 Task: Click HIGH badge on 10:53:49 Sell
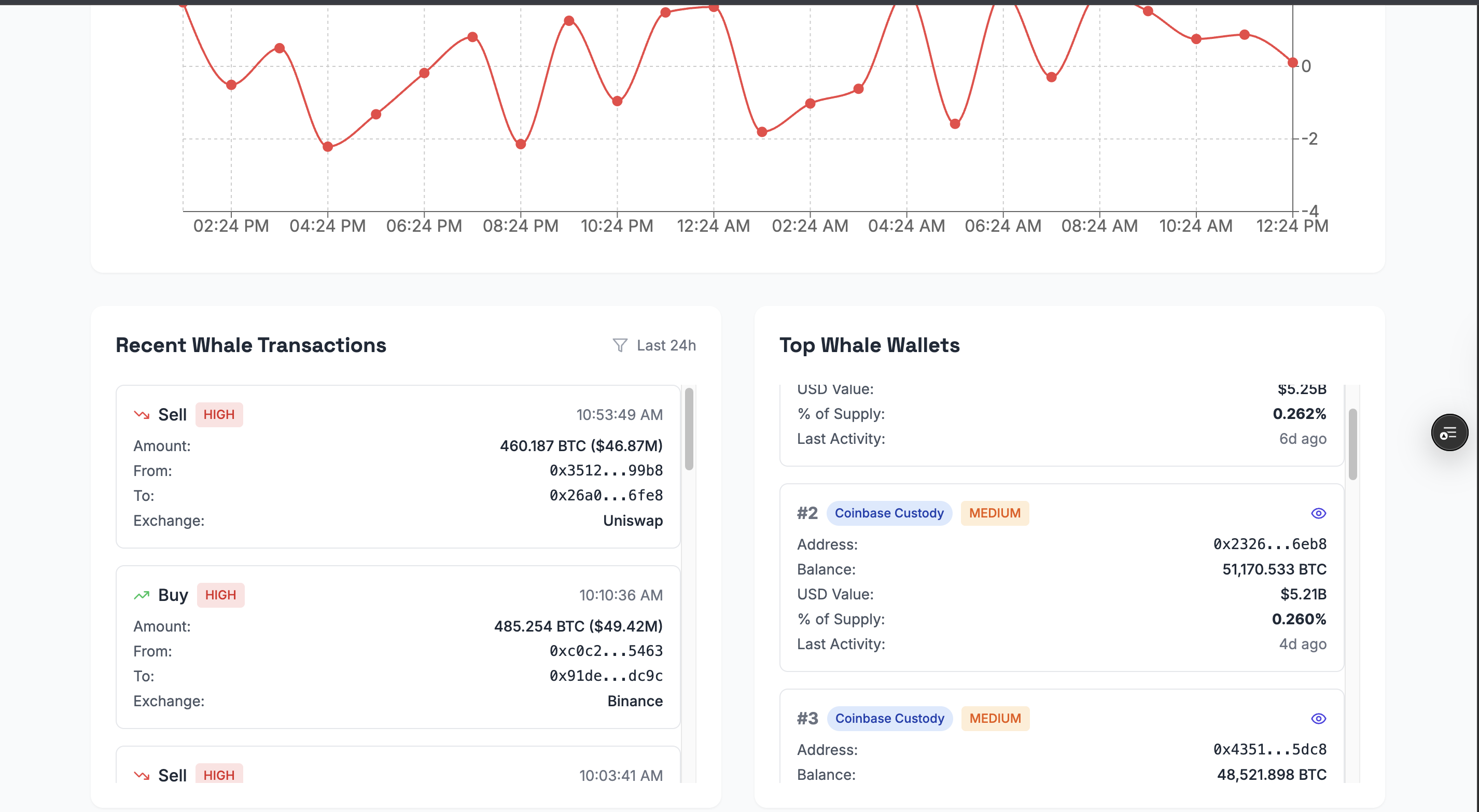(x=219, y=415)
